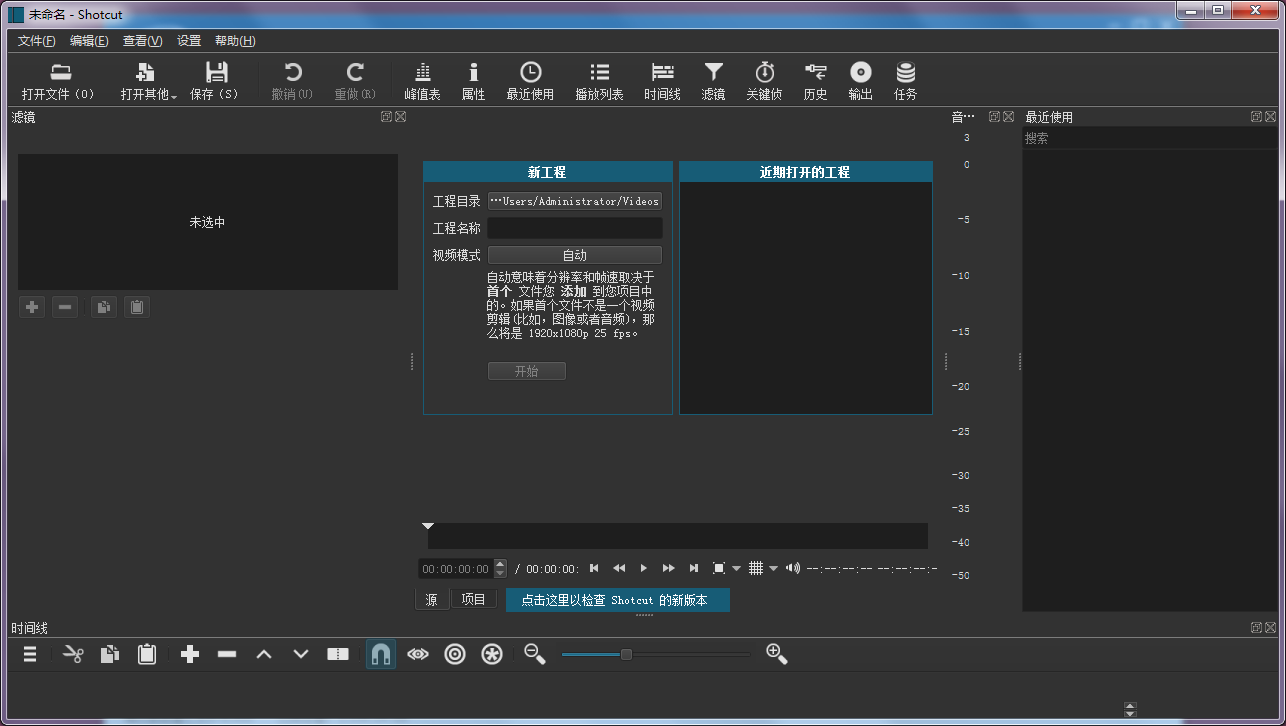Open the timeline hamburger menu icon

pos(29,654)
